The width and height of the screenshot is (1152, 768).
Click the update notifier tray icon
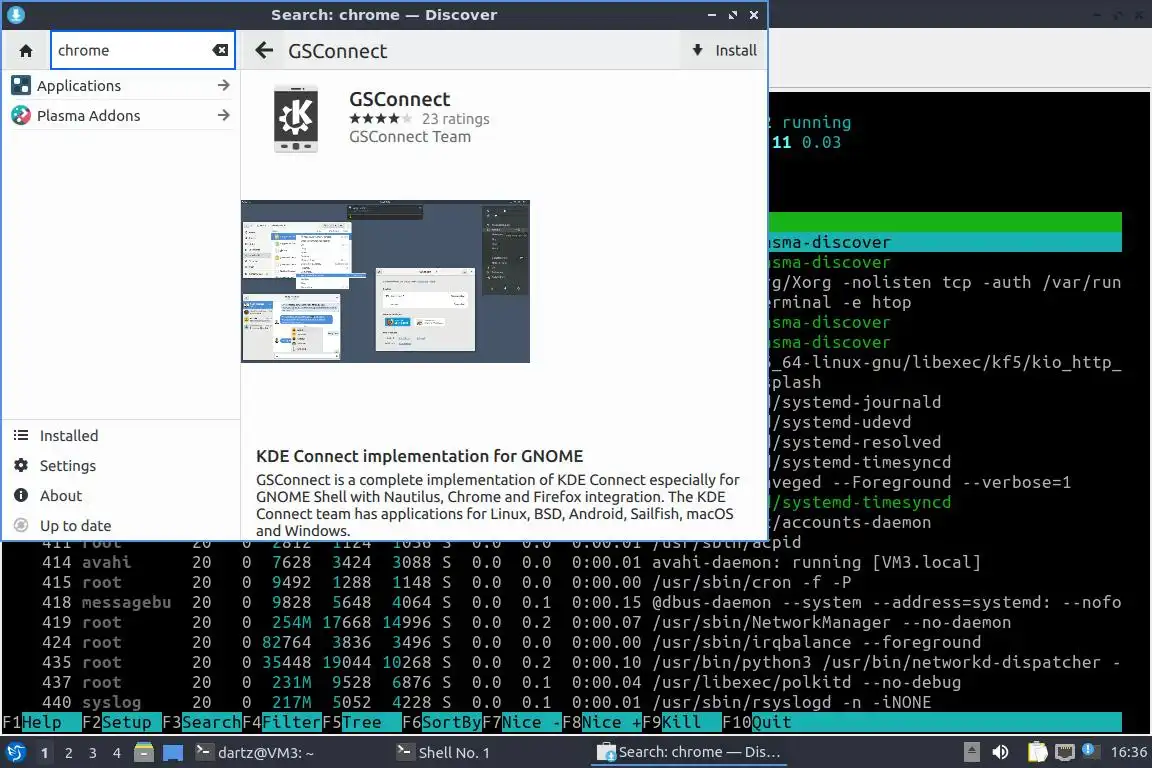coord(1089,750)
